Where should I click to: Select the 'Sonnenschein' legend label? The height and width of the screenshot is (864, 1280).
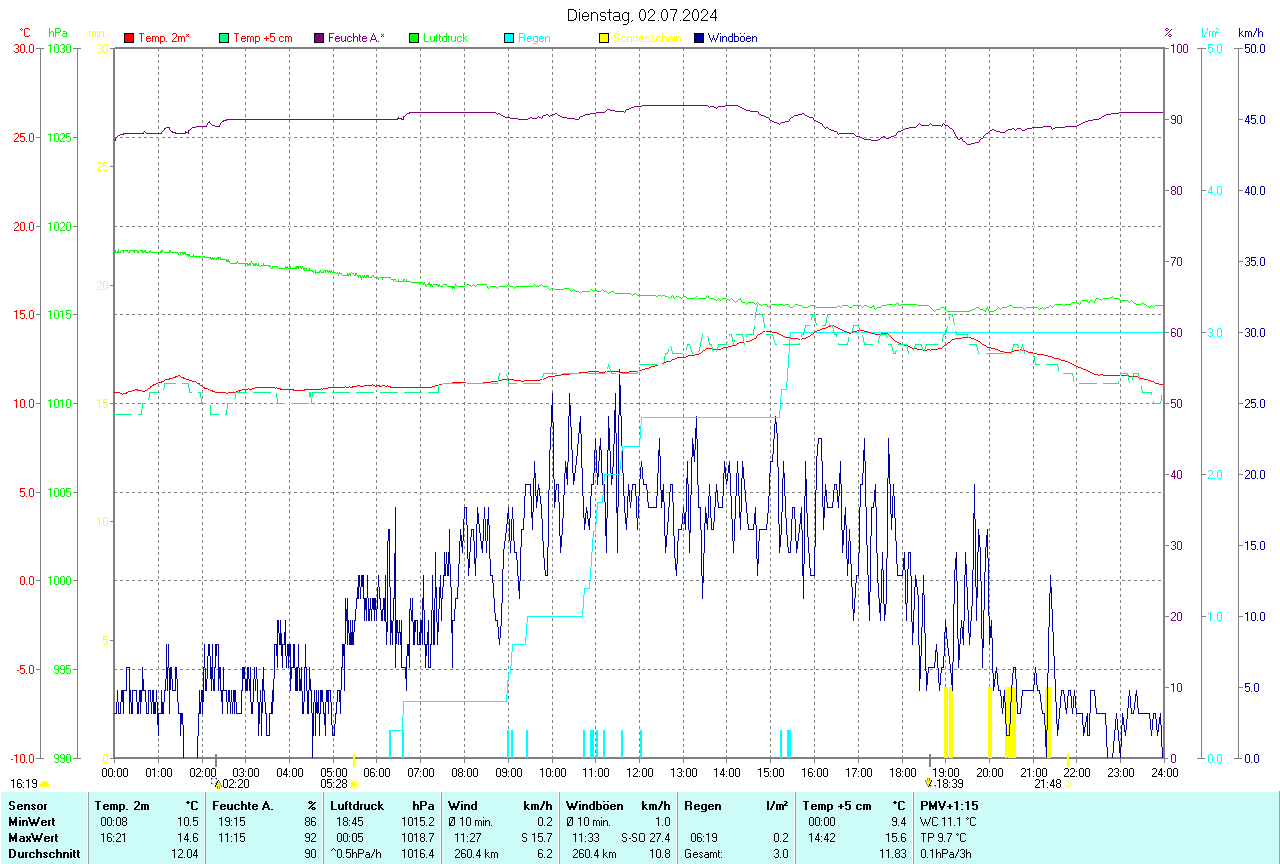coord(647,38)
